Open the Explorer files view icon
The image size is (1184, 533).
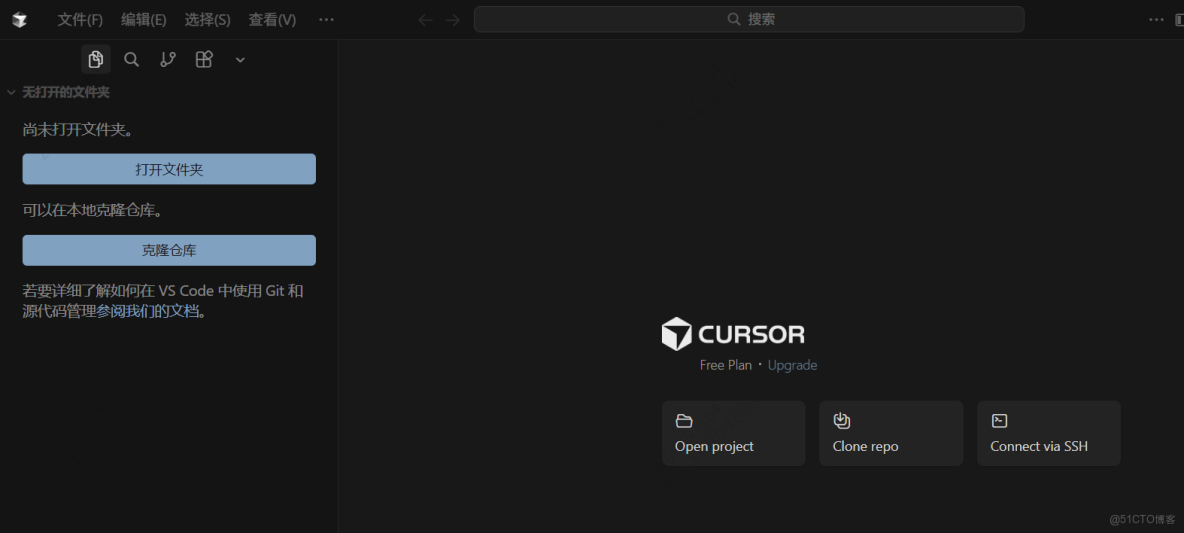[95, 59]
